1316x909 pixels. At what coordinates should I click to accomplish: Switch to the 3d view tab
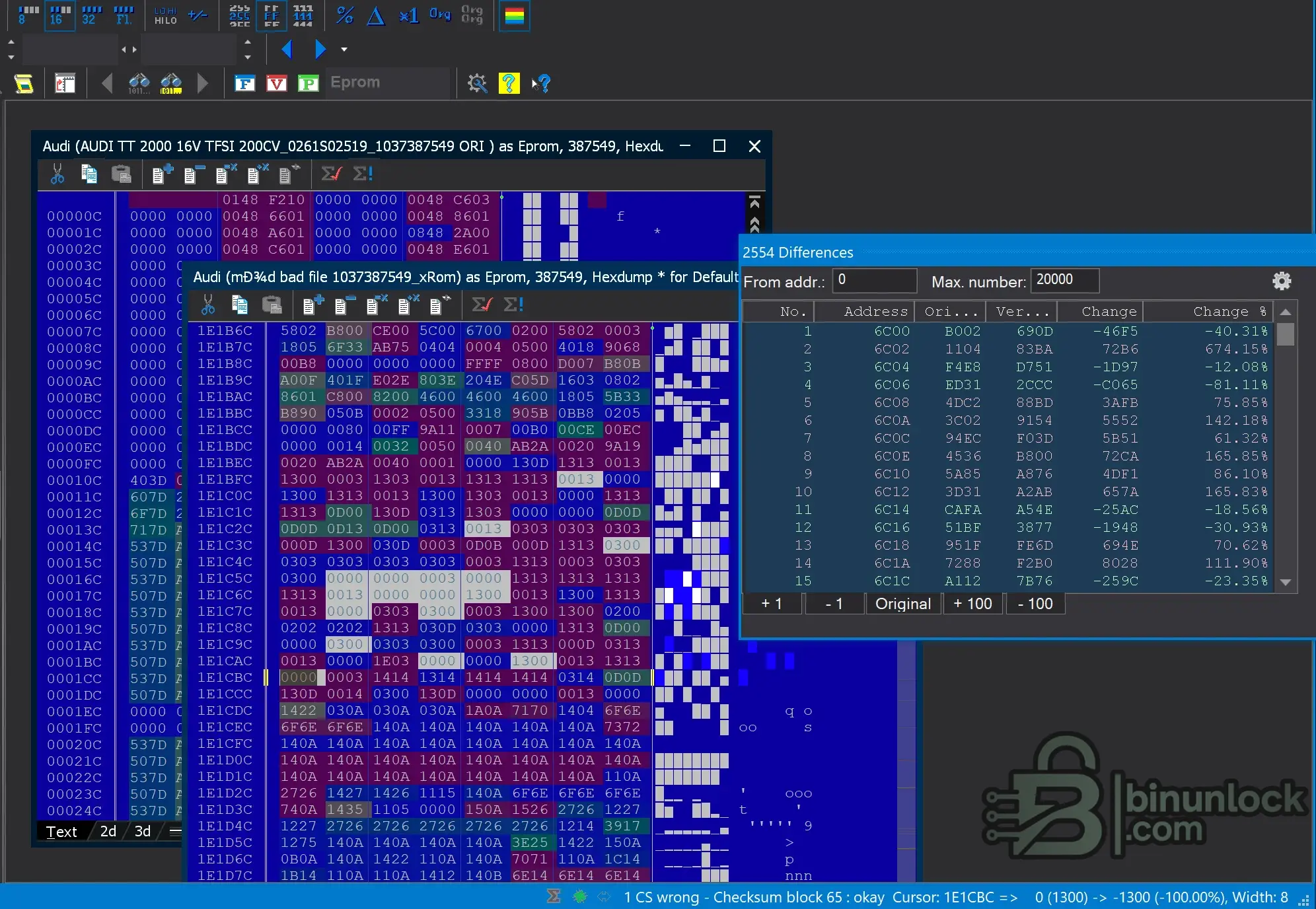[x=143, y=832]
